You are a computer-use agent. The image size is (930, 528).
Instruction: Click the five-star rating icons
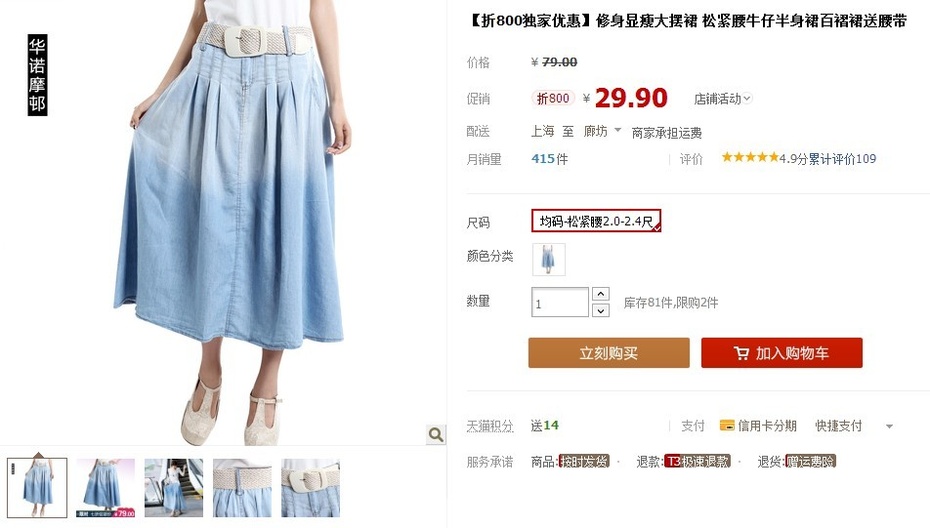[750, 157]
